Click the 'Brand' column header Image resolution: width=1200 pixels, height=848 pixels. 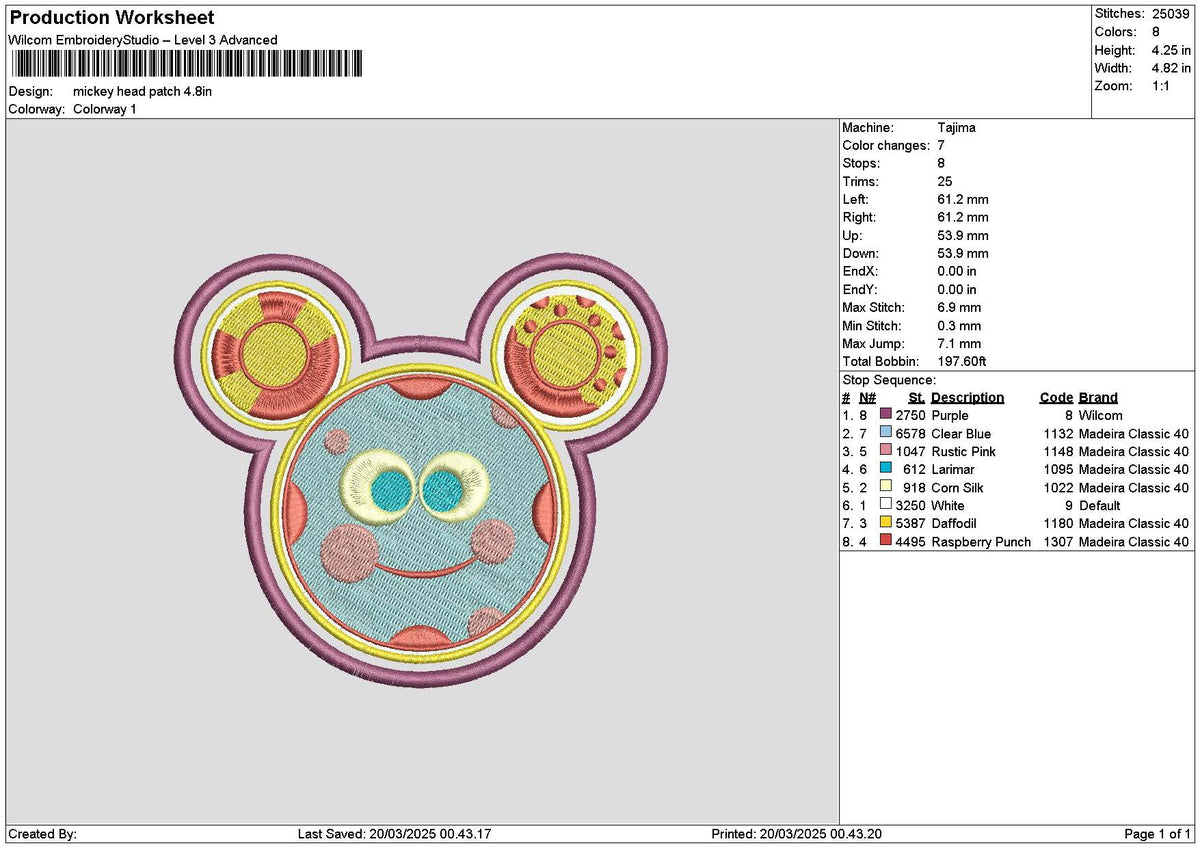[1099, 397]
